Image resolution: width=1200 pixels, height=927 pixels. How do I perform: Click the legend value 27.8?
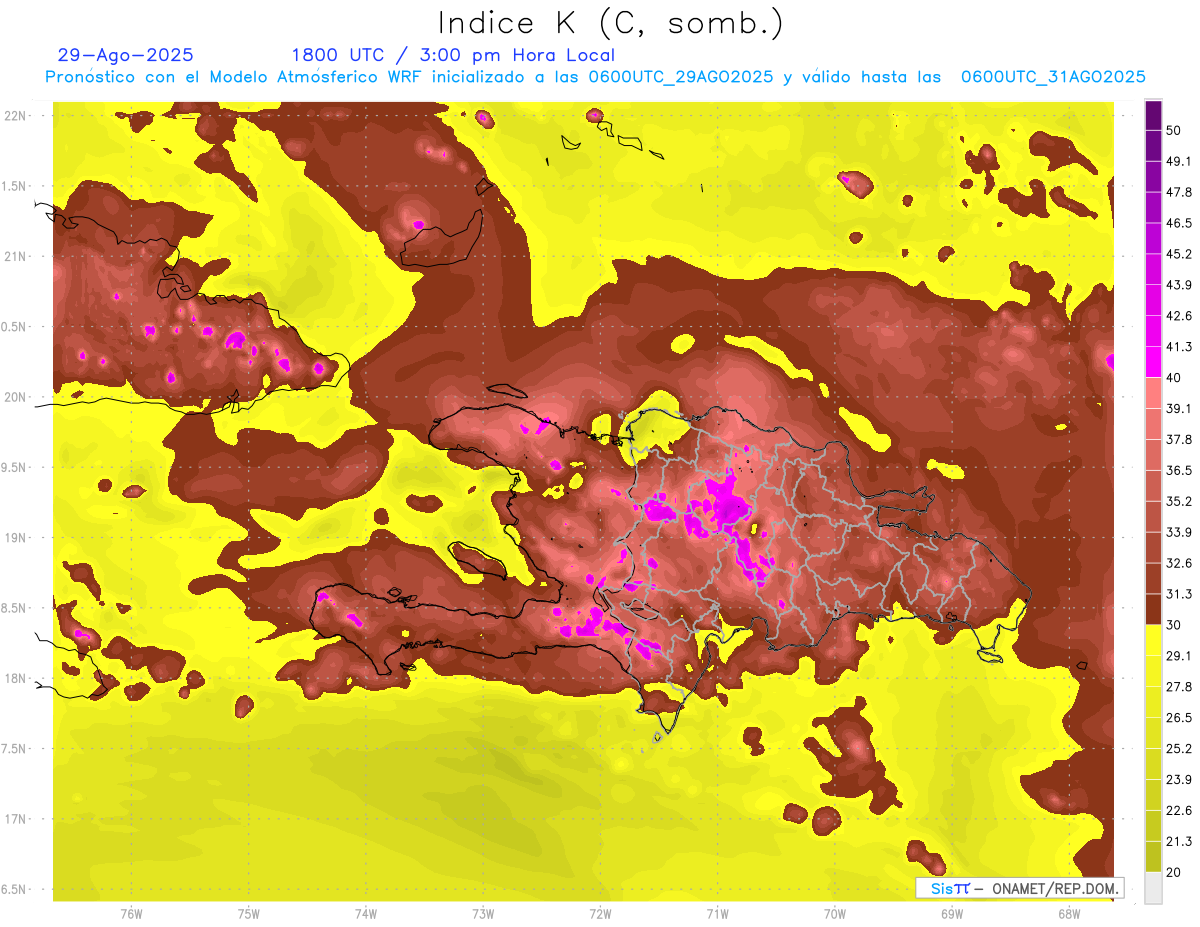pyautogui.click(x=1179, y=687)
